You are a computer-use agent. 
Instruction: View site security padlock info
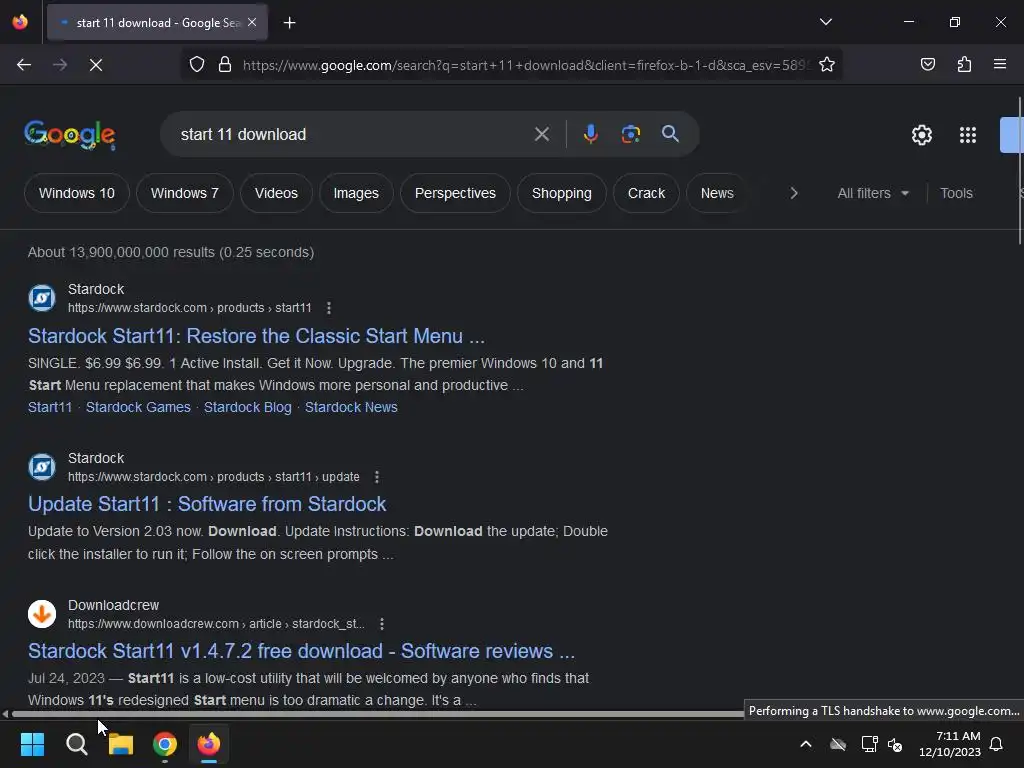coord(225,65)
